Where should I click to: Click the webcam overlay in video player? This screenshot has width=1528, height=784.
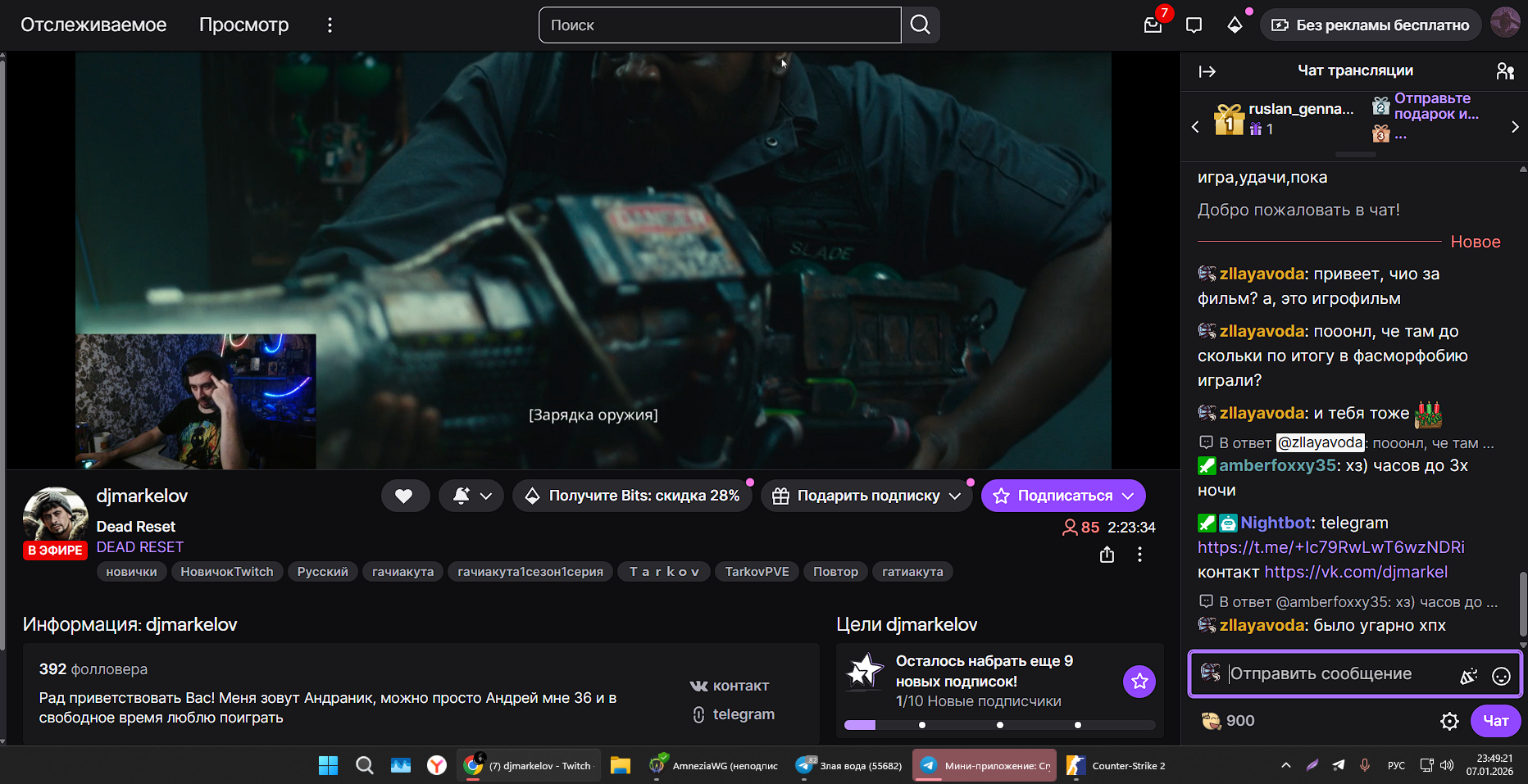coord(196,401)
